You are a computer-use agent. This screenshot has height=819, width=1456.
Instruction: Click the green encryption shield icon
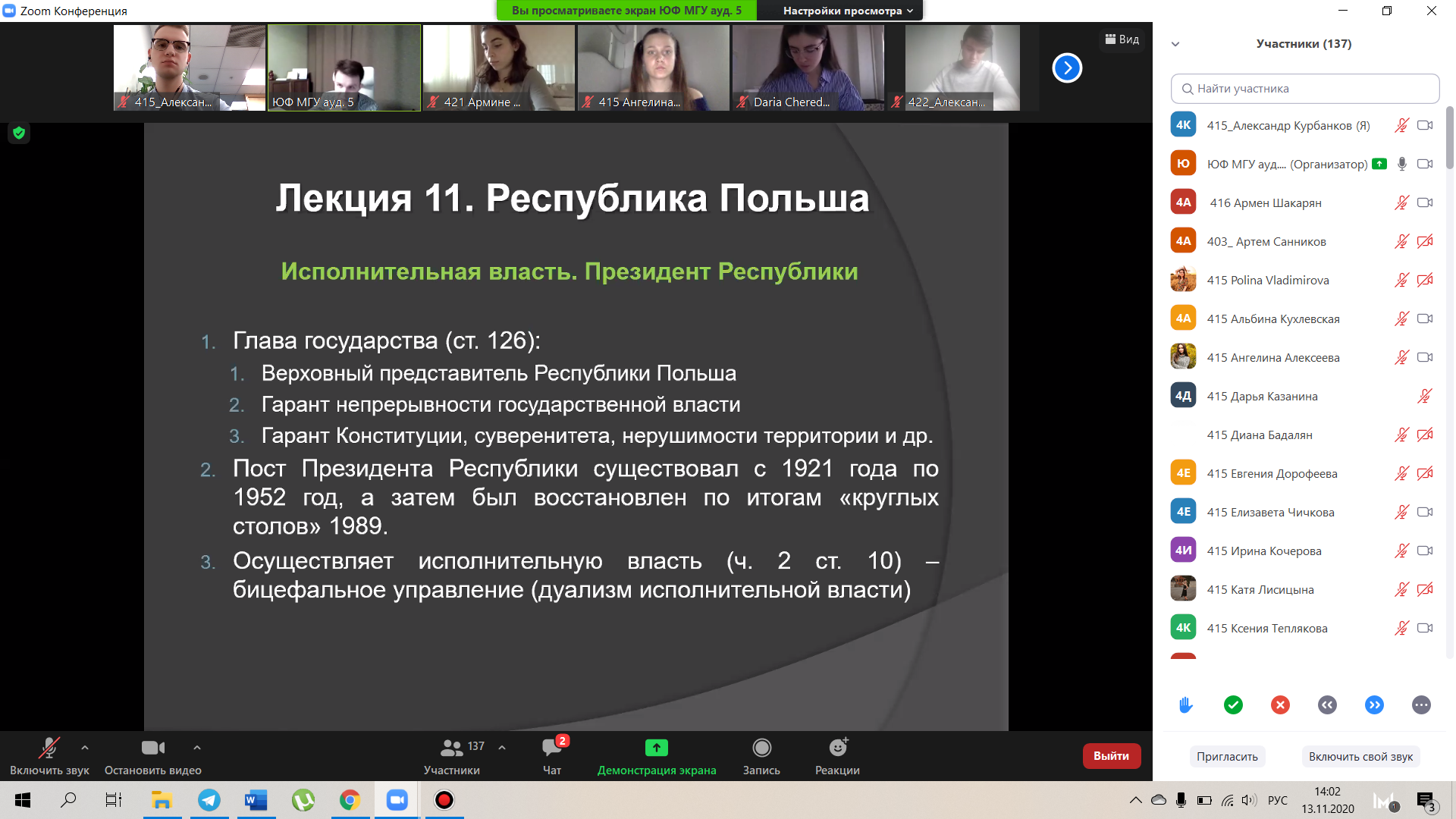[x=19, y=133]
